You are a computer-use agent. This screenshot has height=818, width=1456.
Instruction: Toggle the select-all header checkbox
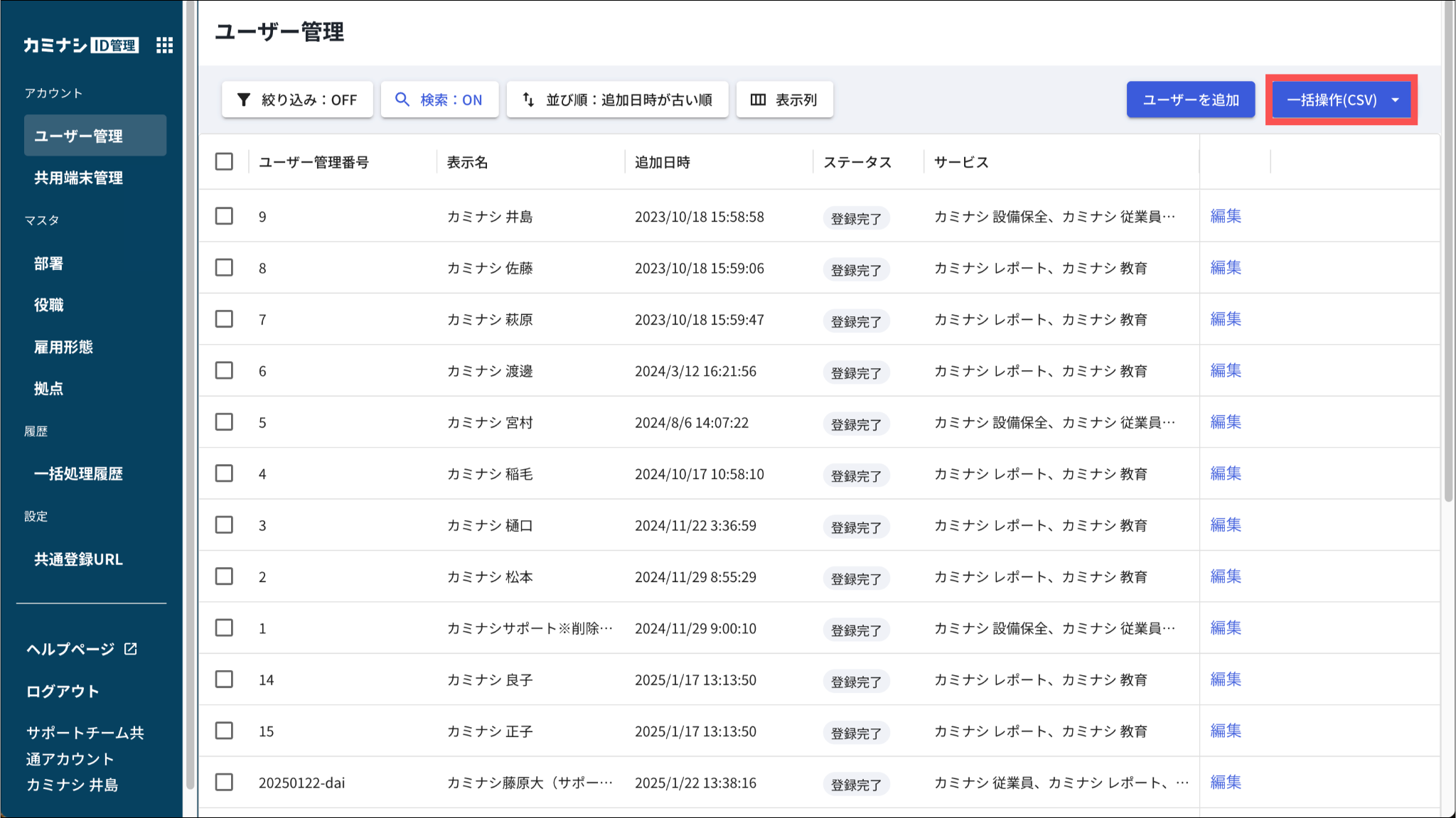point(224,162)
